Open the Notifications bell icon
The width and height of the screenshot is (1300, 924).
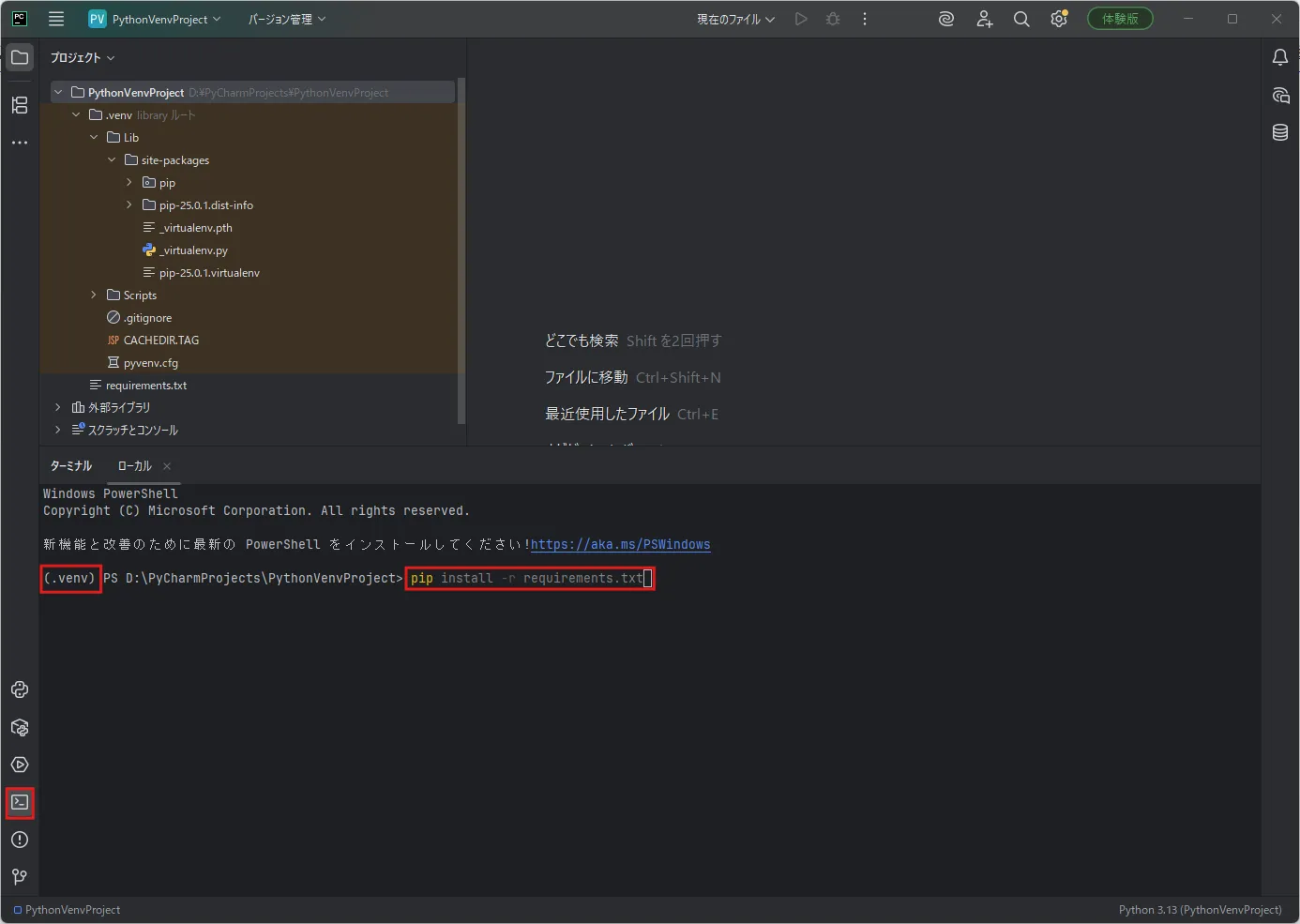[1280, 57]
